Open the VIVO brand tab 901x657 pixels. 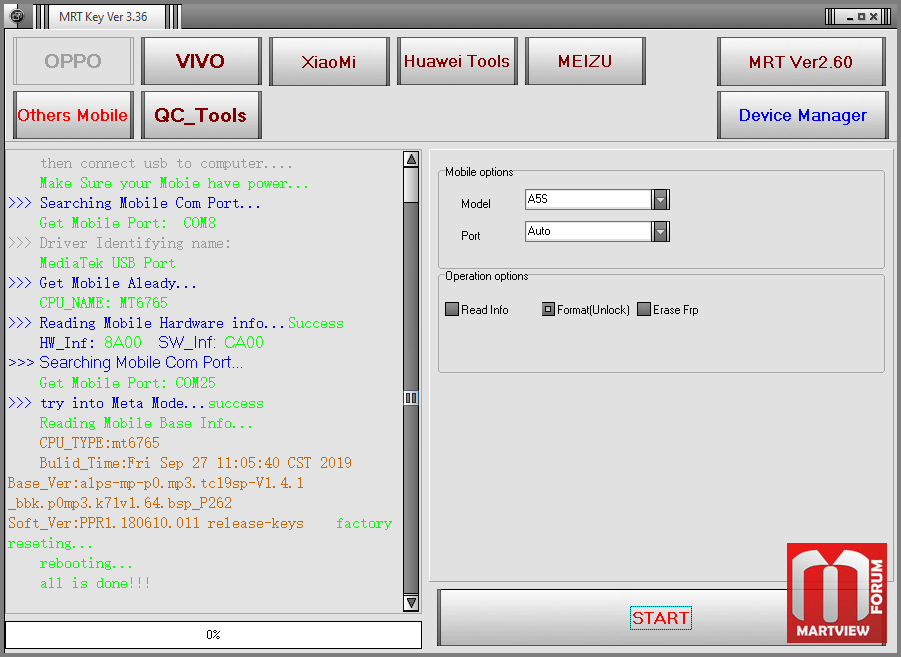(x=201, y=61)
